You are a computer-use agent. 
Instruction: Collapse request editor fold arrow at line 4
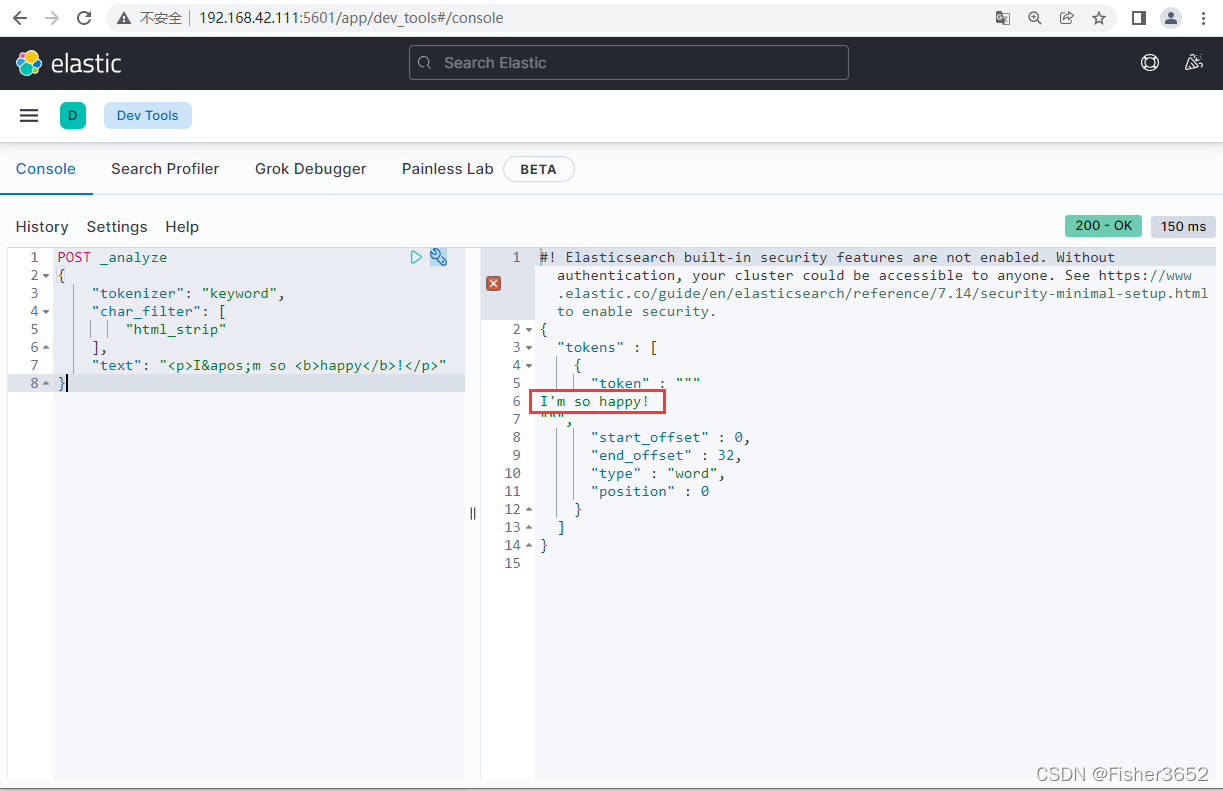pos(46,312)
